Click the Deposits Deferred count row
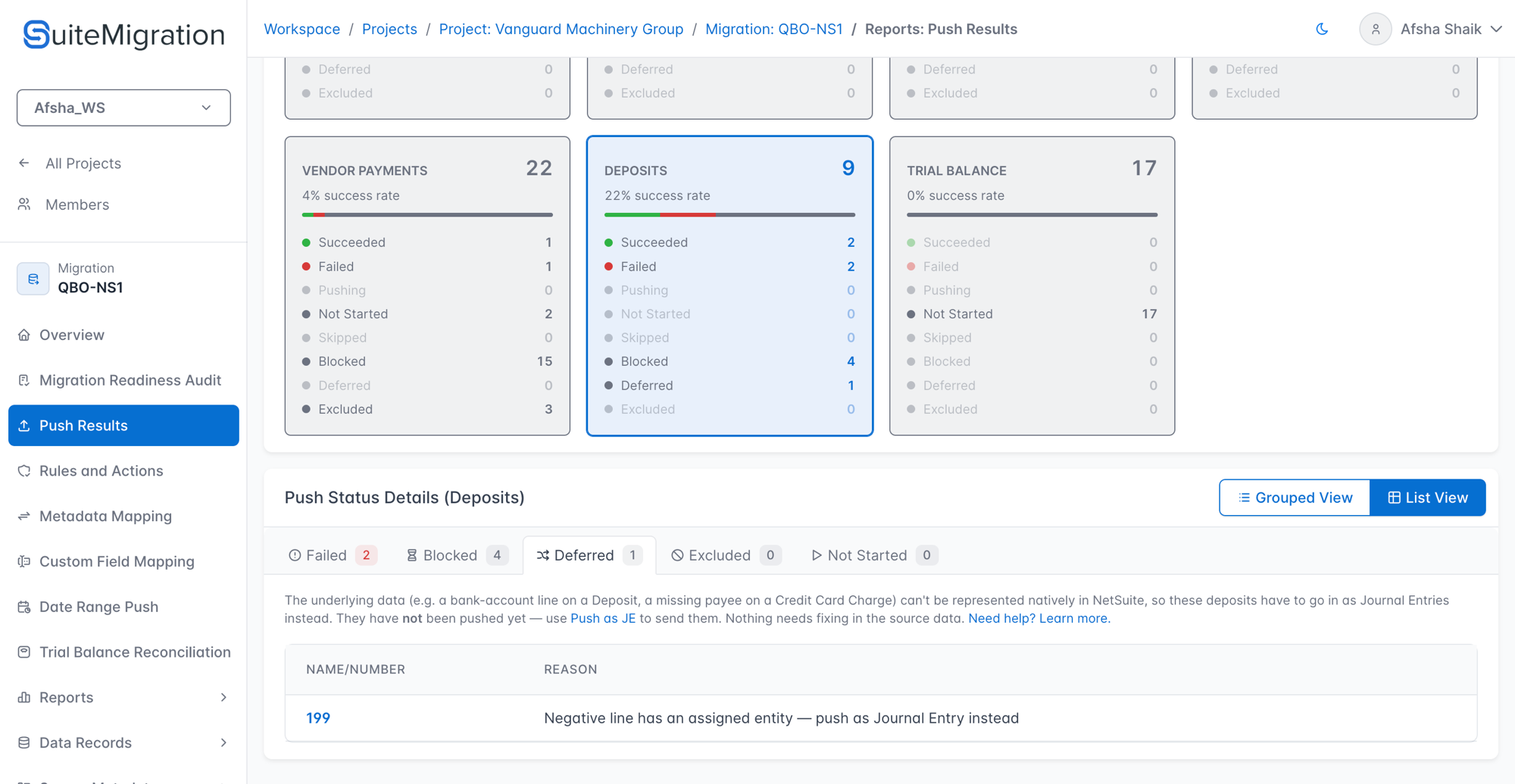1515x784 pixels. (729, 386)
